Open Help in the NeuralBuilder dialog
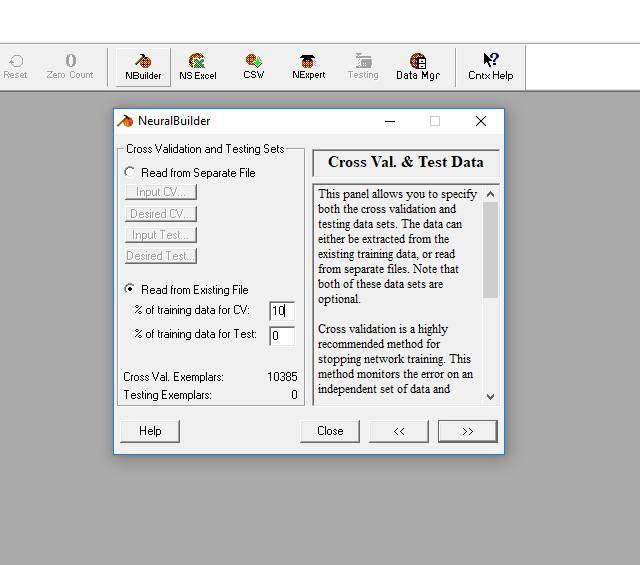Screen dimensions: 640x565 click(x=150, y=431)
